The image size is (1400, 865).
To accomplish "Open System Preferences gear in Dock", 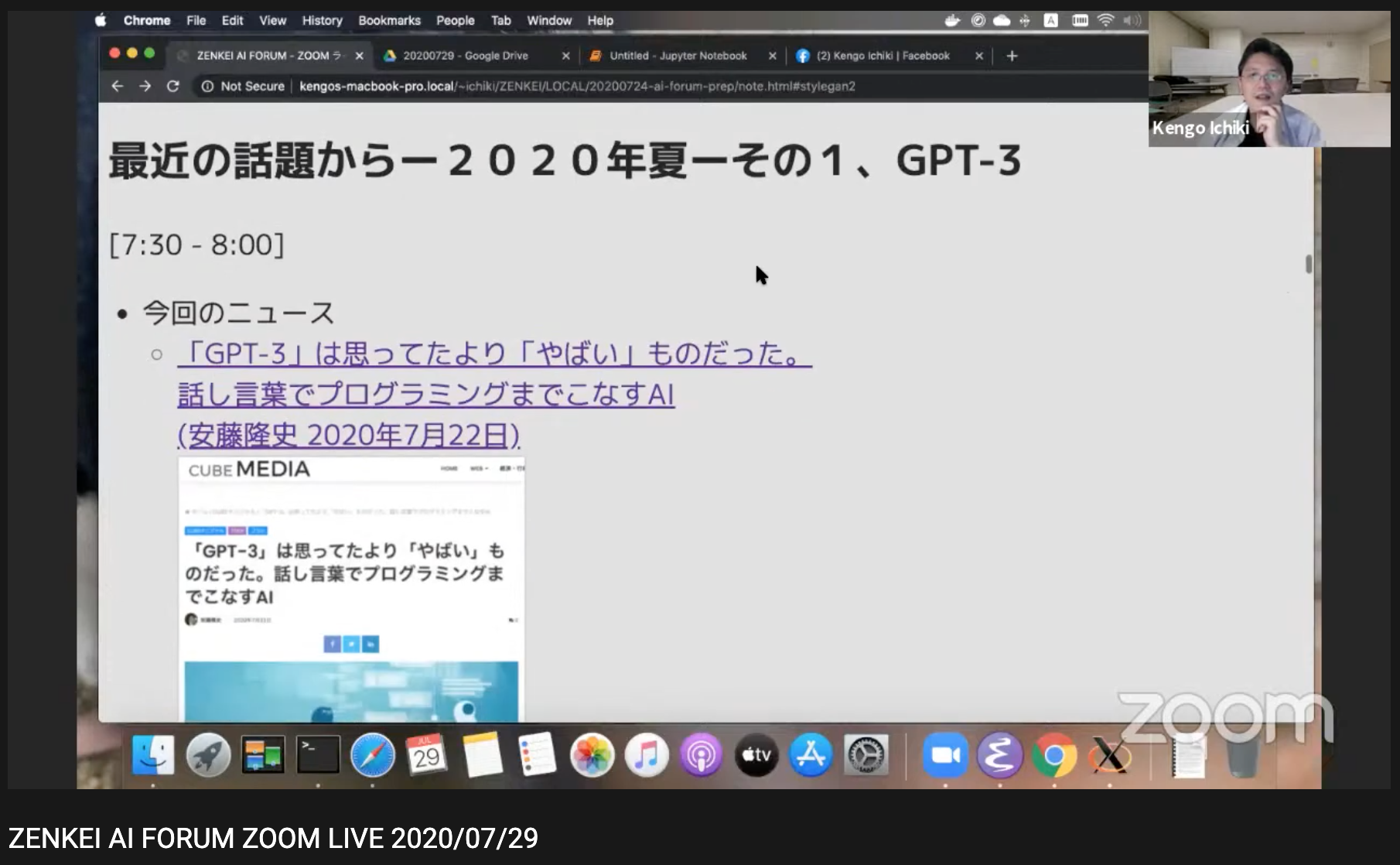I will pos(866,755).
